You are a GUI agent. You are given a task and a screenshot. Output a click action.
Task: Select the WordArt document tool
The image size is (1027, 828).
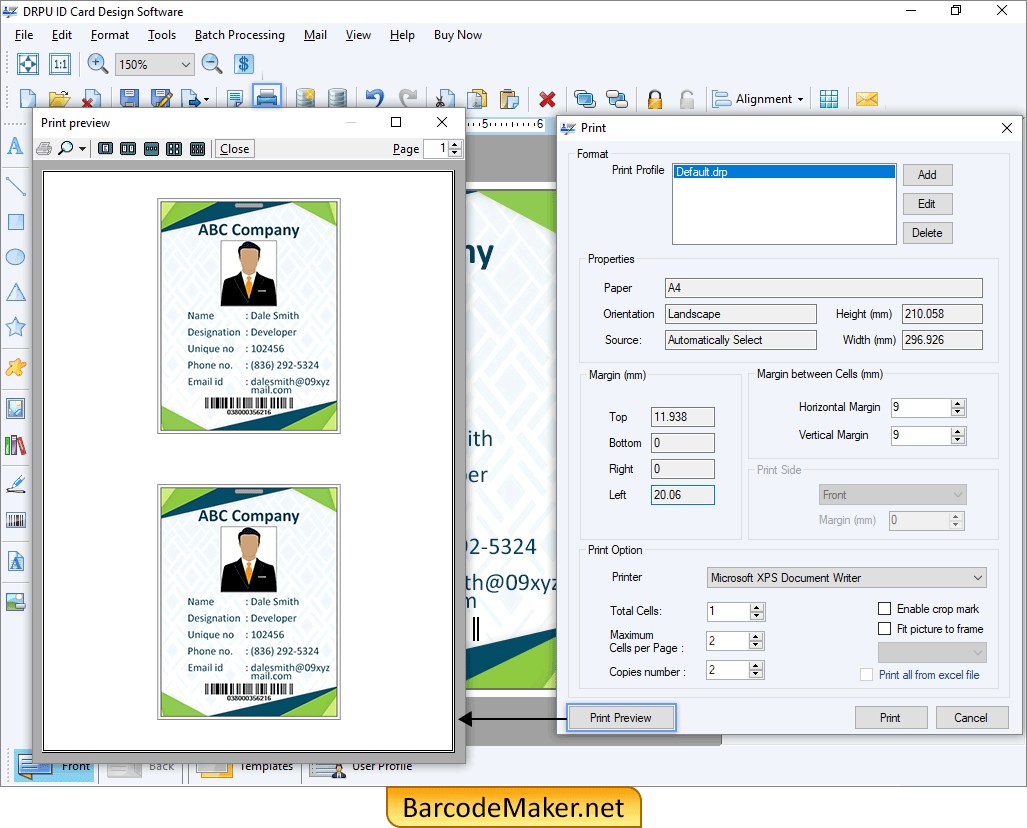(16, 561)
